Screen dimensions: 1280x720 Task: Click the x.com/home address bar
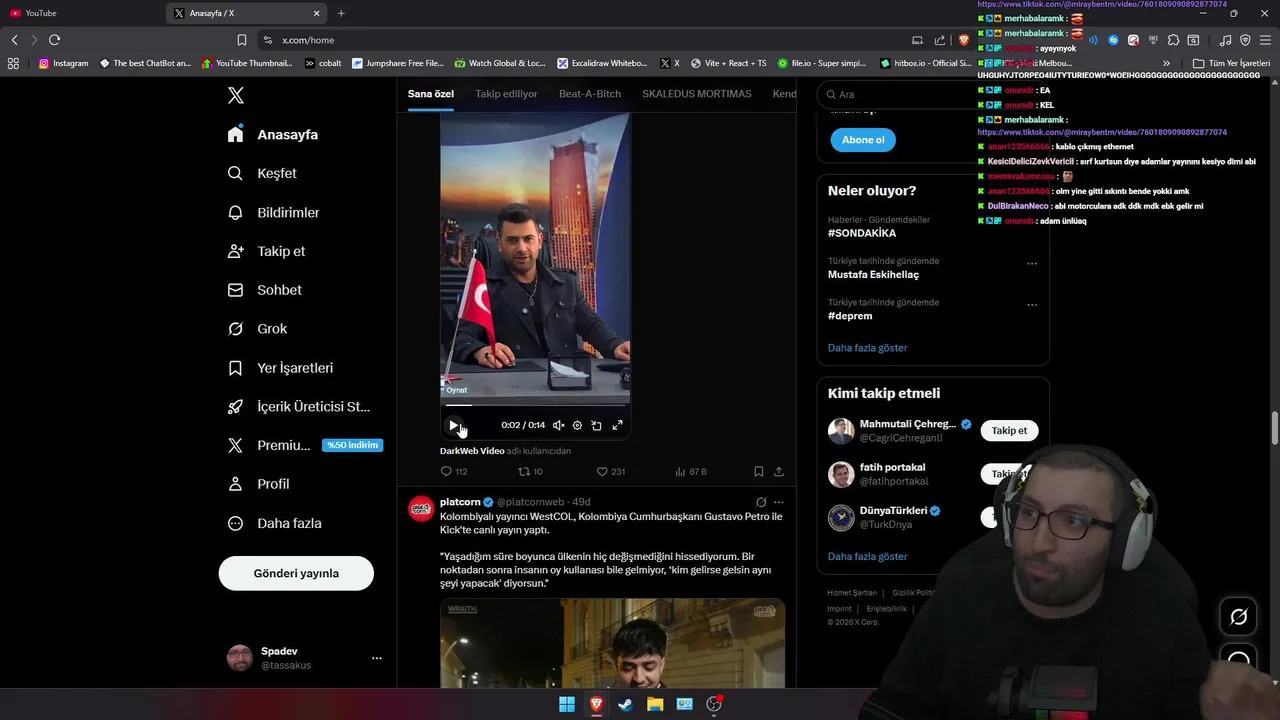click(580, 40)
